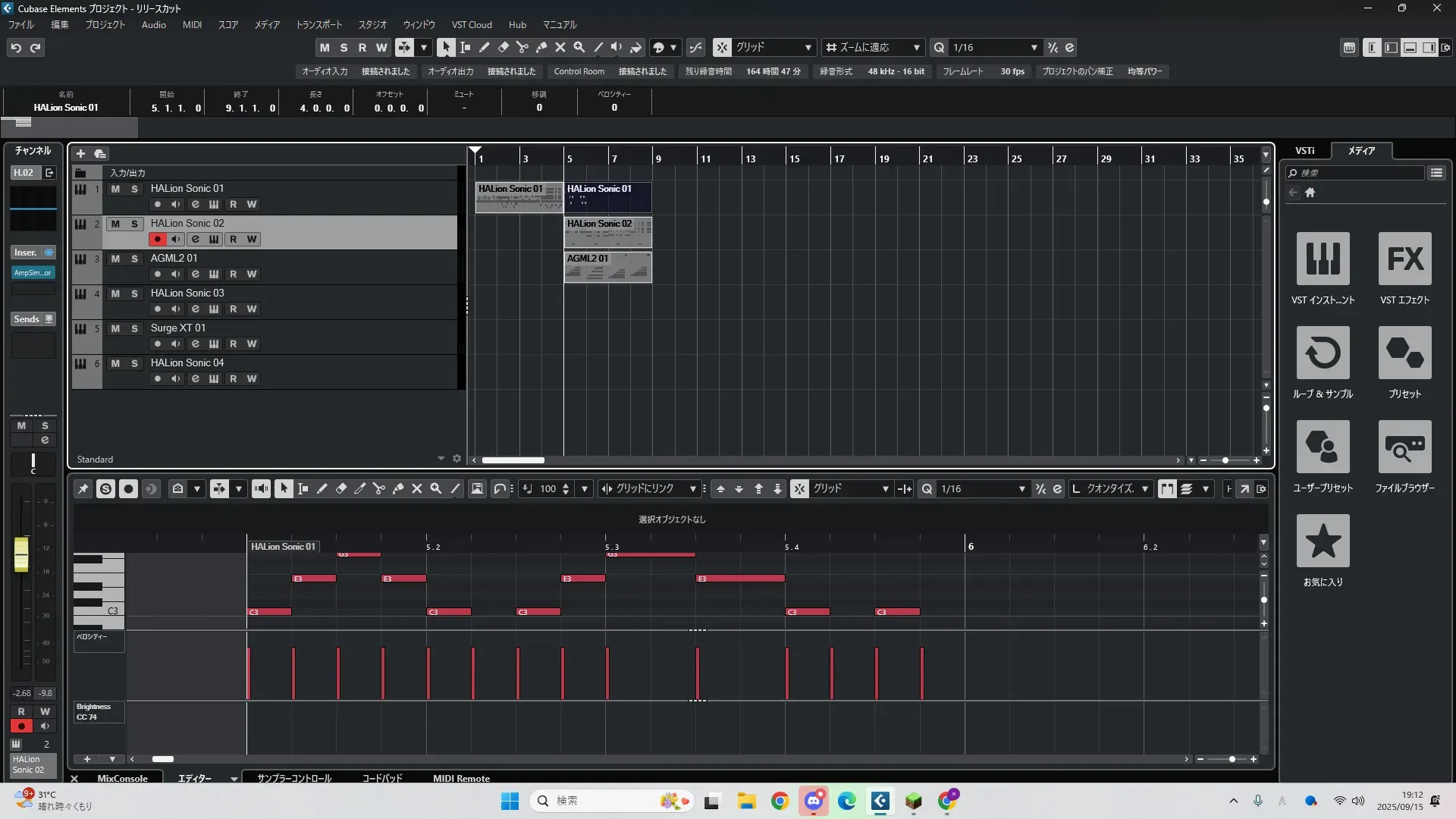Click the Add Track plus icon

pyautogui.click(x=80, y=154)
